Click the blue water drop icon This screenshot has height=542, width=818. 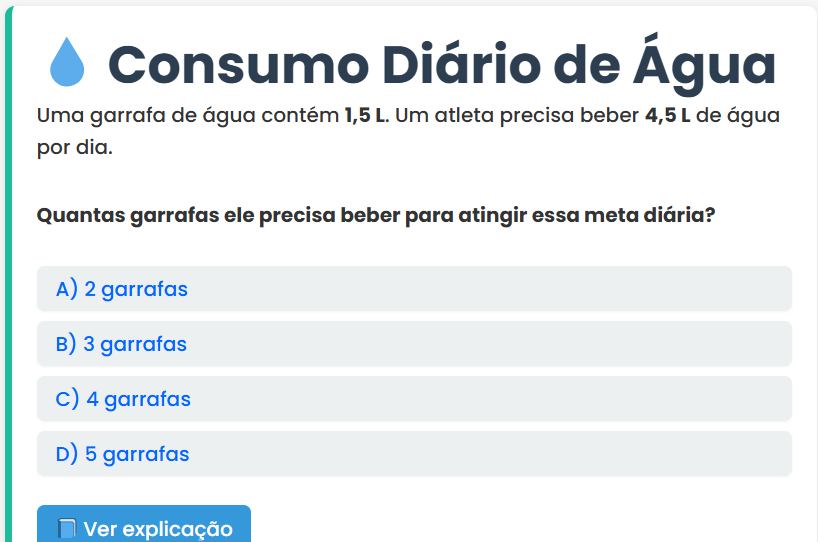pos(68,63)
